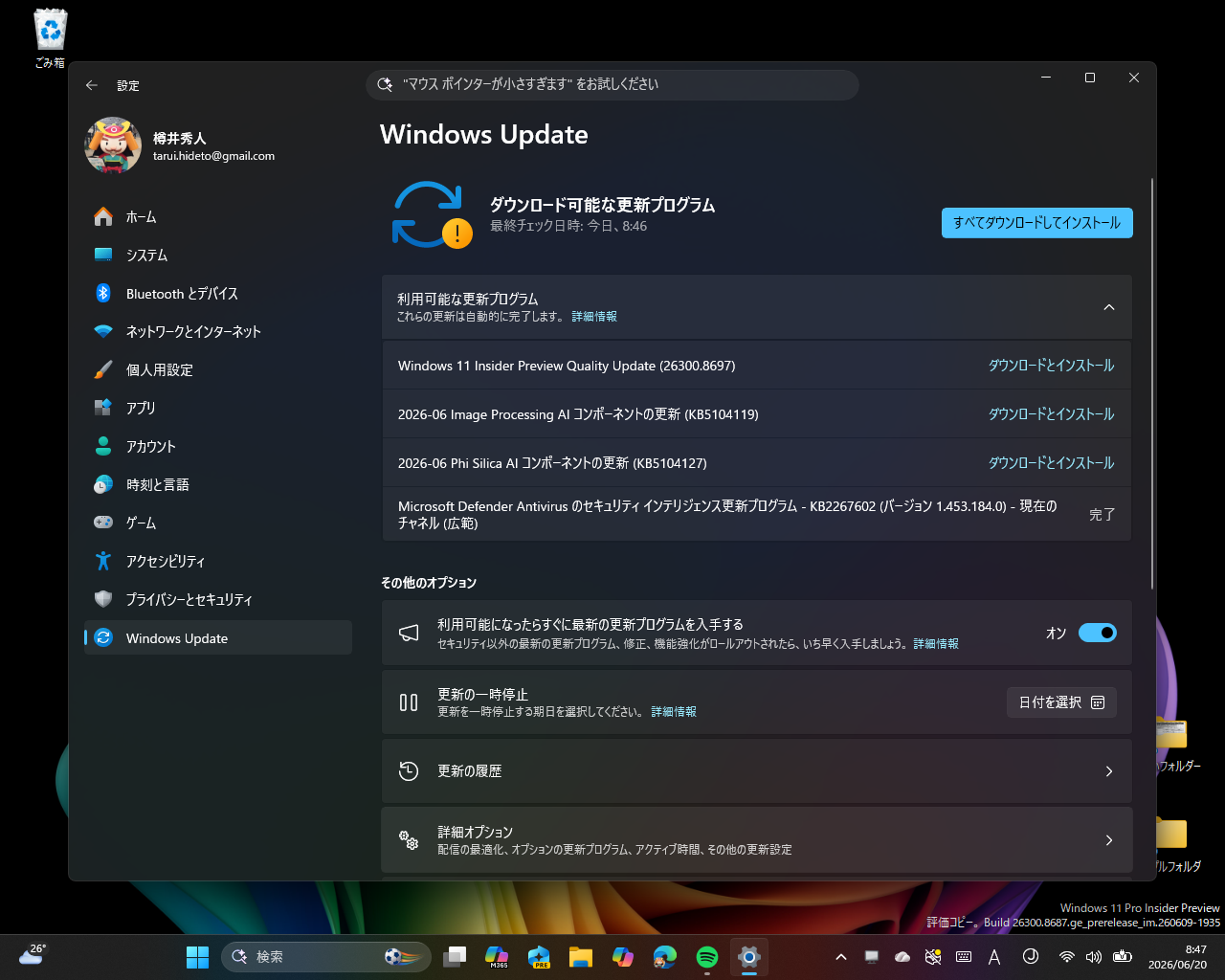Open network Wi-Fi quick settings
1225x980 pixels.
coord(1066,957)
